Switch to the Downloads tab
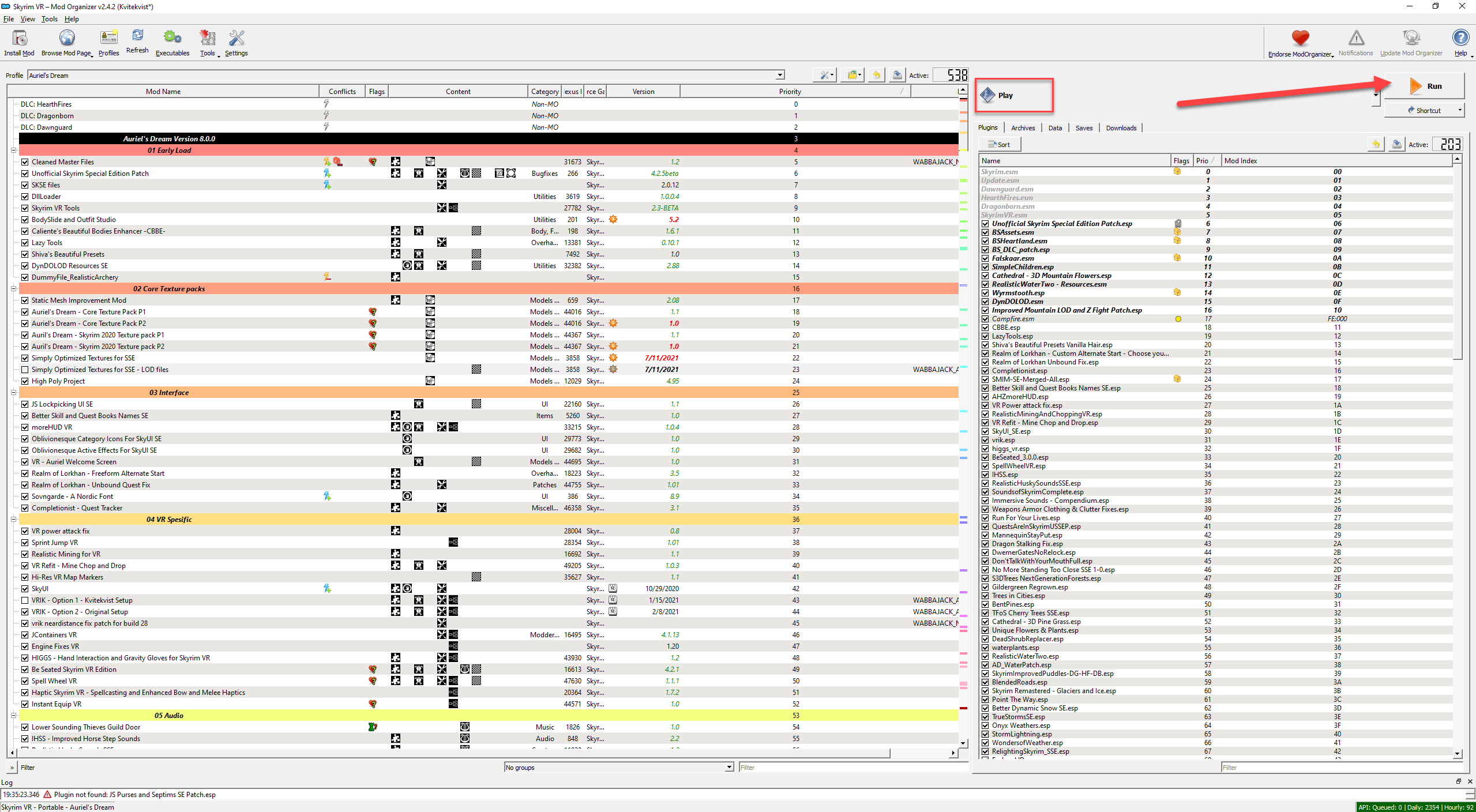Image resolution: width=1476 pixels, height=812 pixels. click(1121, 128)
